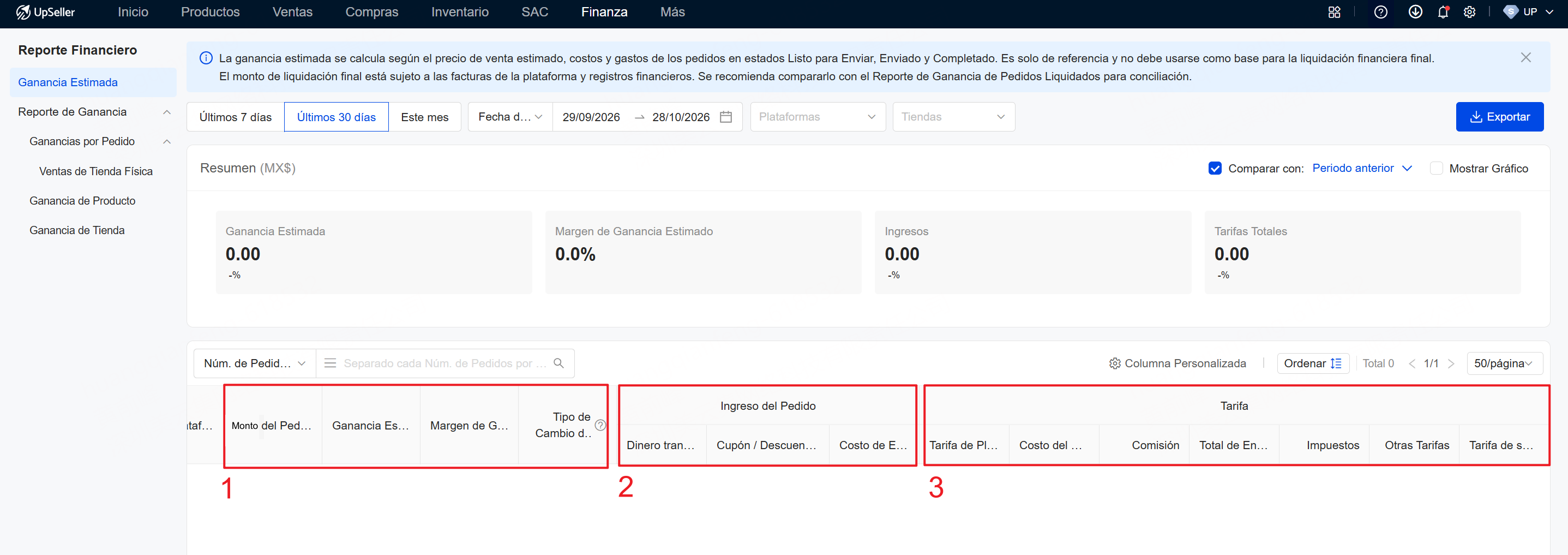Close the info banner
The image size is (1568, 555).
point(1525,57)
